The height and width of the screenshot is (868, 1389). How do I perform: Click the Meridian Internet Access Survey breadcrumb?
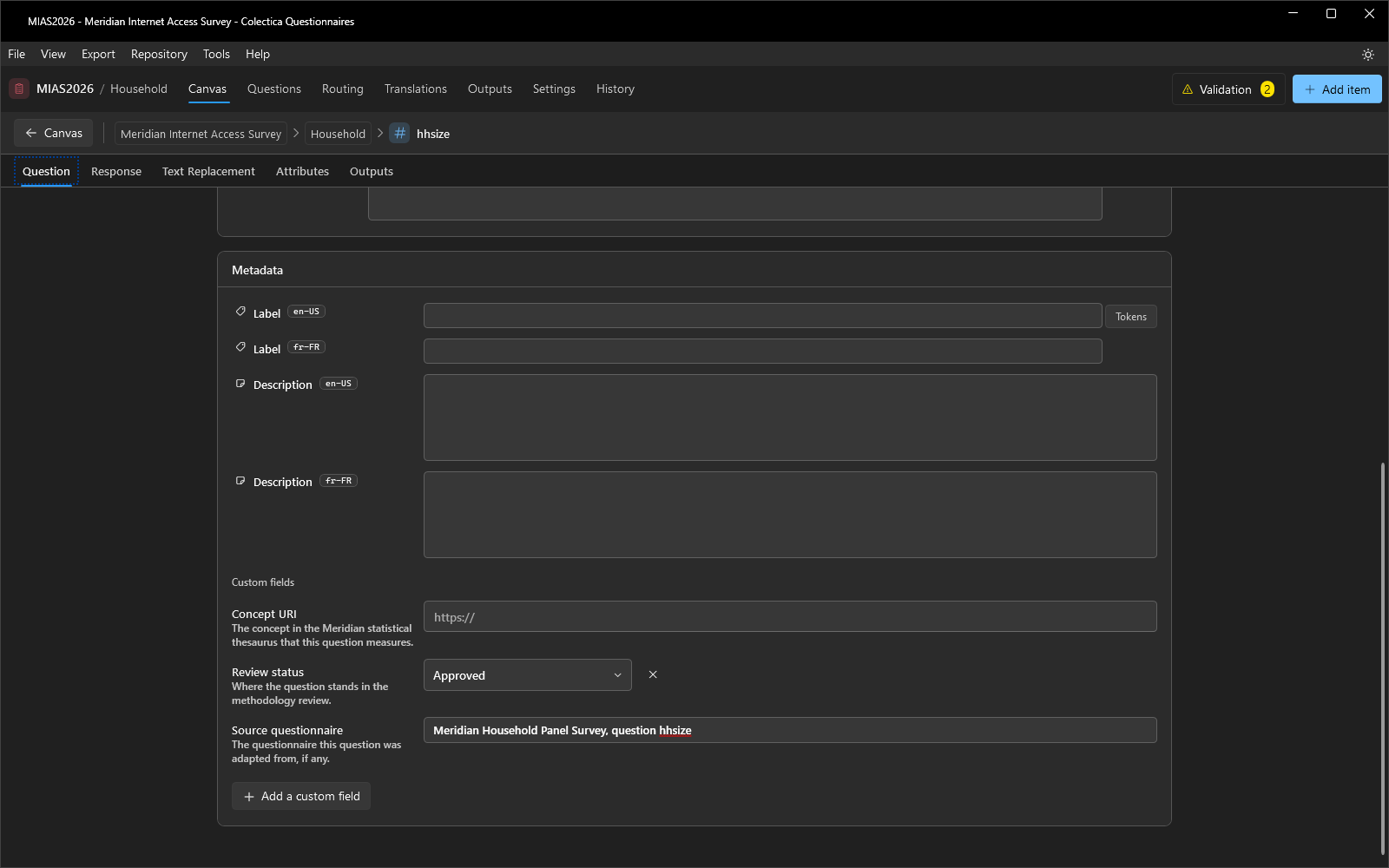pos(201,134)
